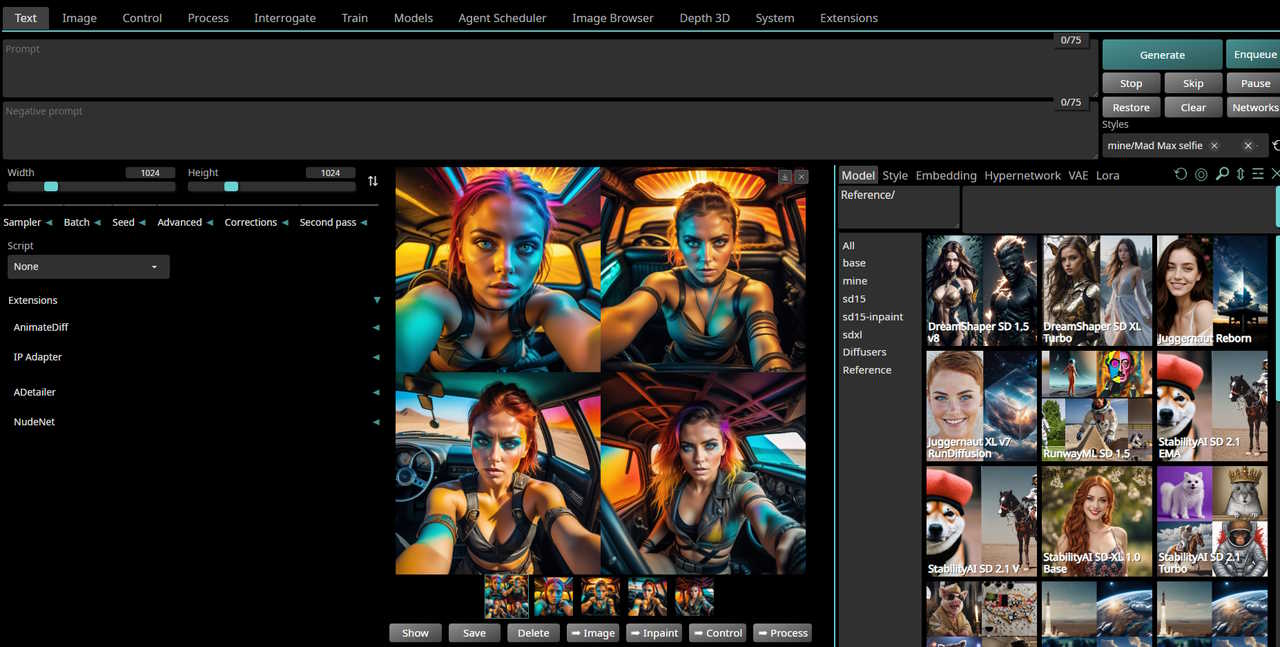The image size is (1280, 647).
Task: Click the magnifier search icon in networks panel
Action: [1222, 174]
